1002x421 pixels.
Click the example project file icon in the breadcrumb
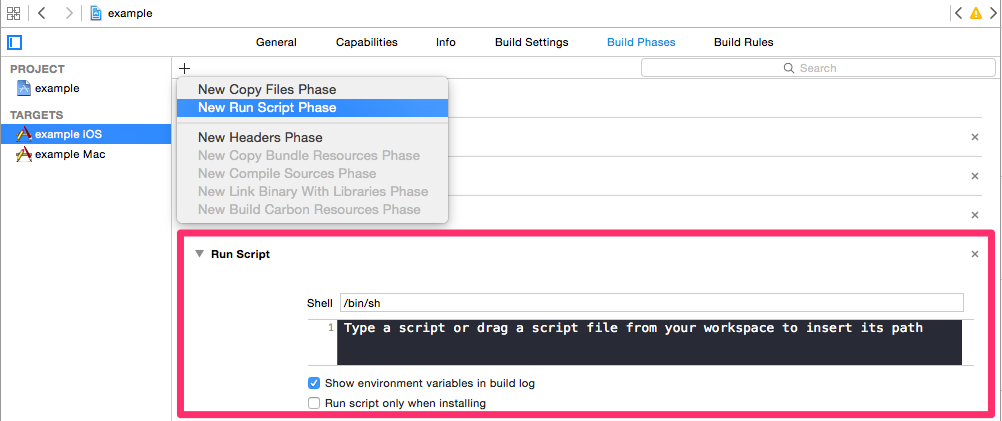point(97,13)
